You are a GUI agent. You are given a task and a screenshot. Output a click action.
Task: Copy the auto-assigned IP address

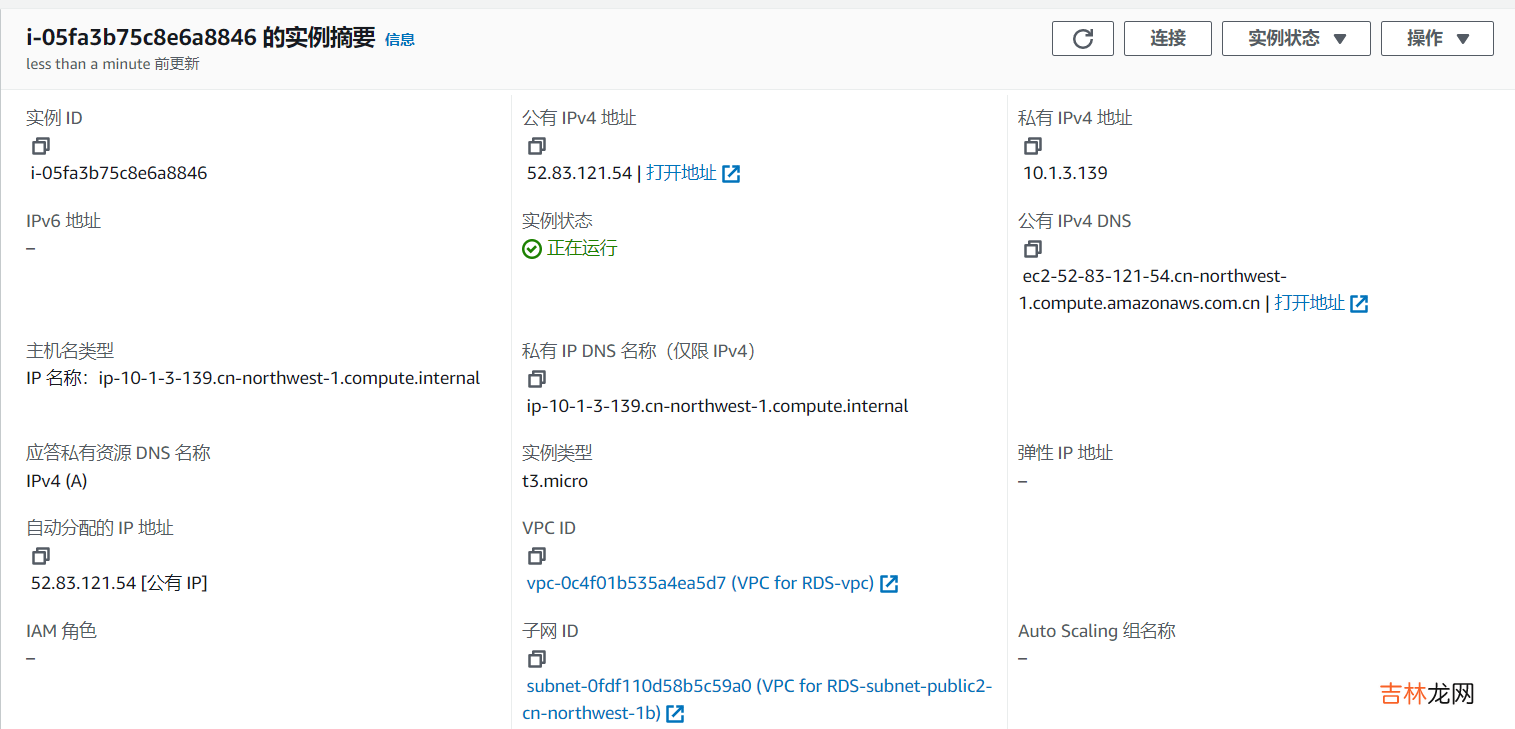pyautogui.click(x=41, y=555)
